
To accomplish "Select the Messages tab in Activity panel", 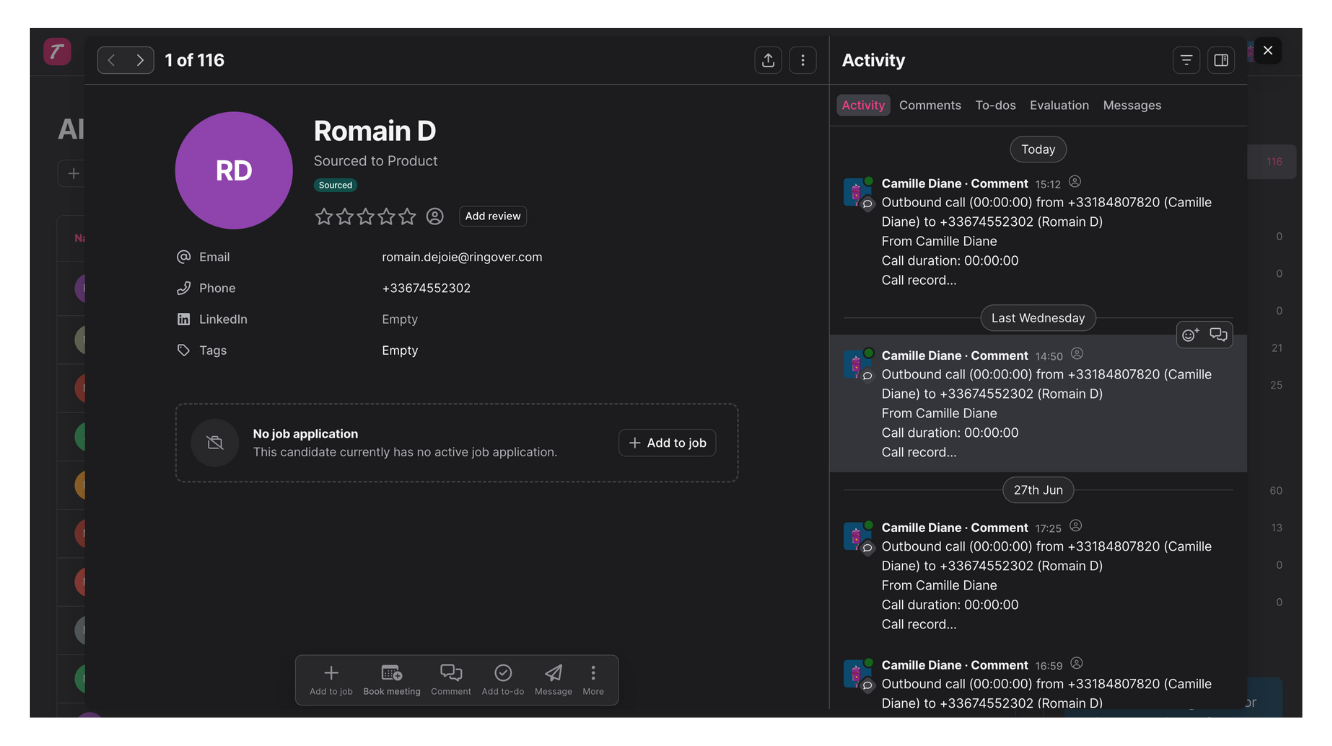I will pos(1131,105).
